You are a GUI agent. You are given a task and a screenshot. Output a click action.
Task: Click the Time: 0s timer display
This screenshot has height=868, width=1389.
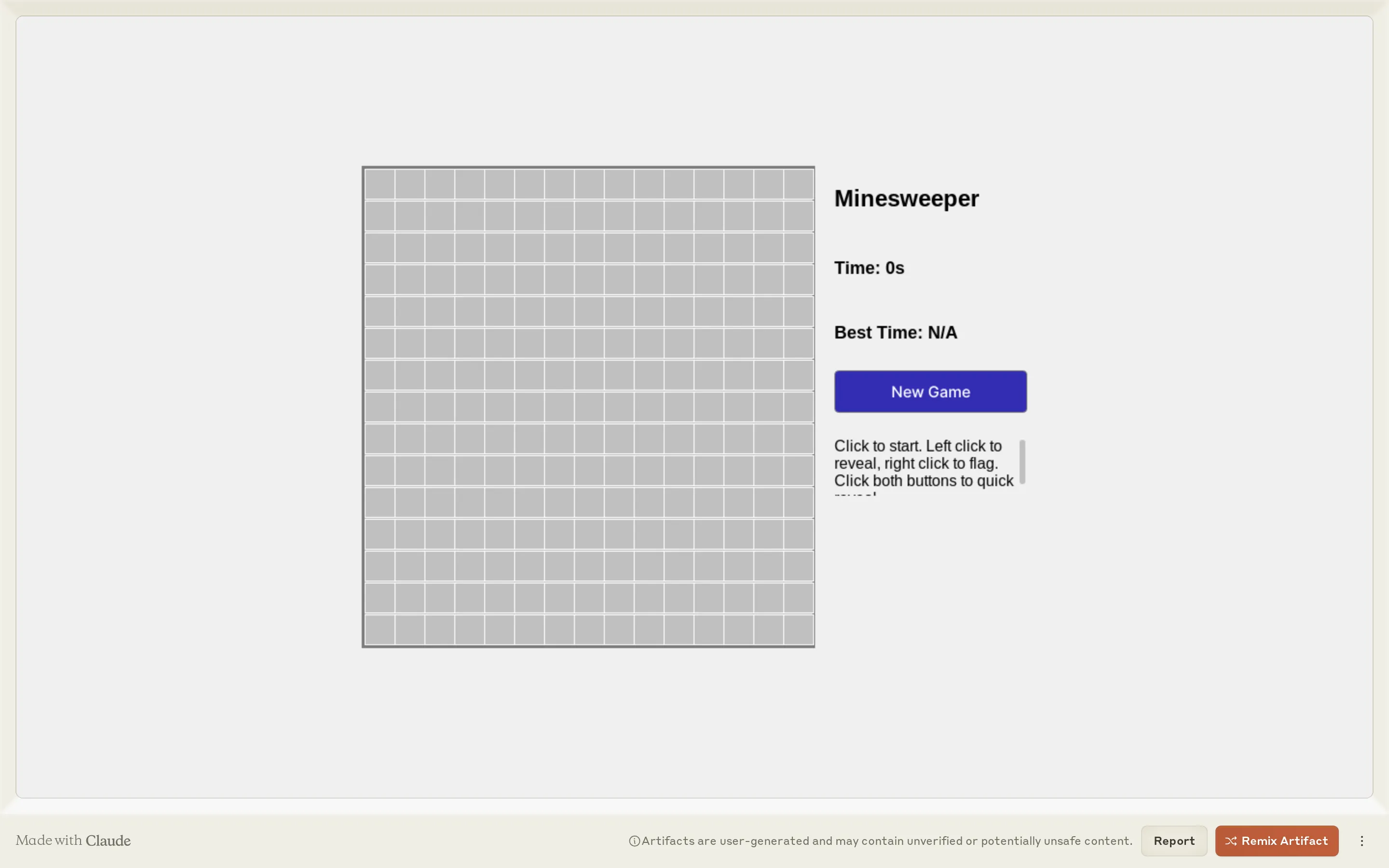point(869,268)
